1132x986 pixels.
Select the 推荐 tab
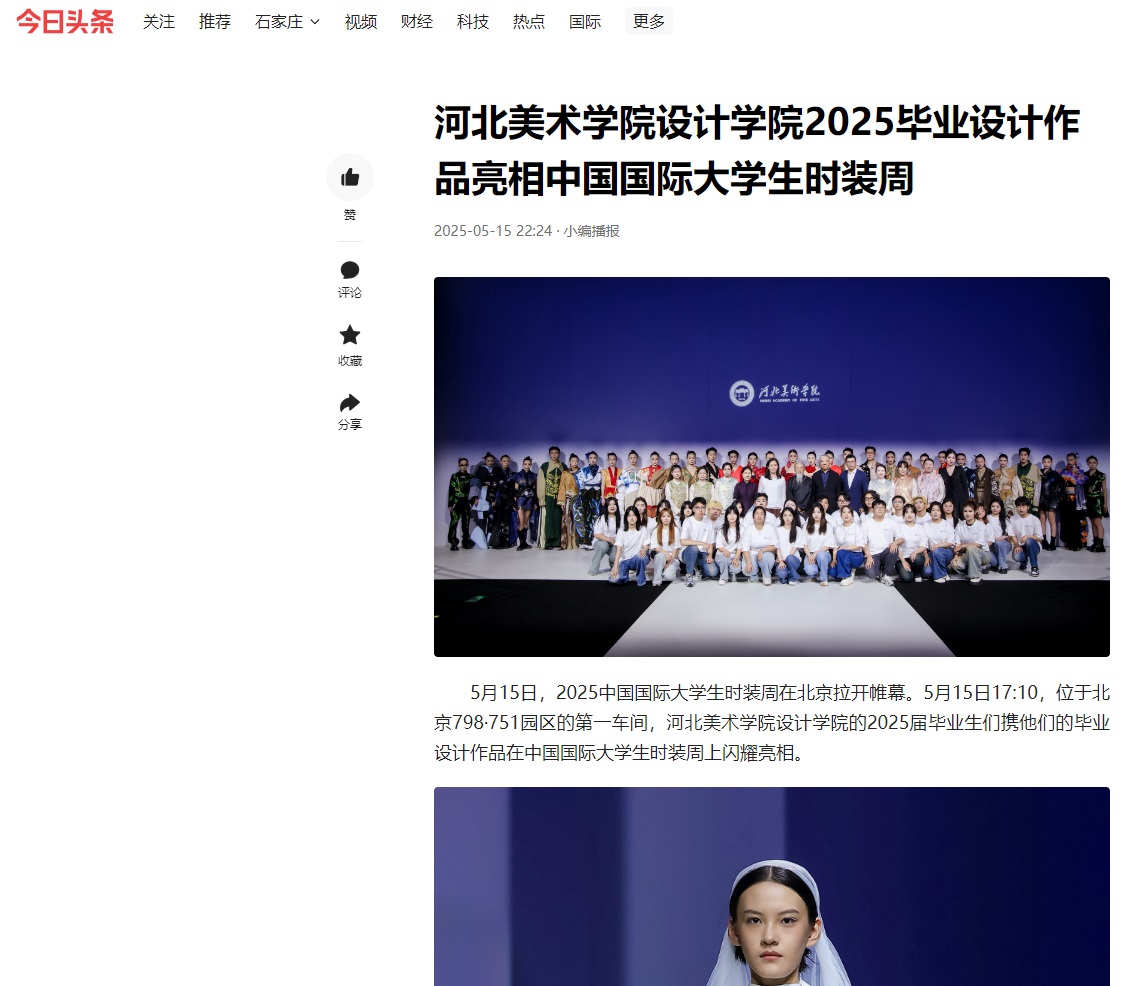[214, 22]
